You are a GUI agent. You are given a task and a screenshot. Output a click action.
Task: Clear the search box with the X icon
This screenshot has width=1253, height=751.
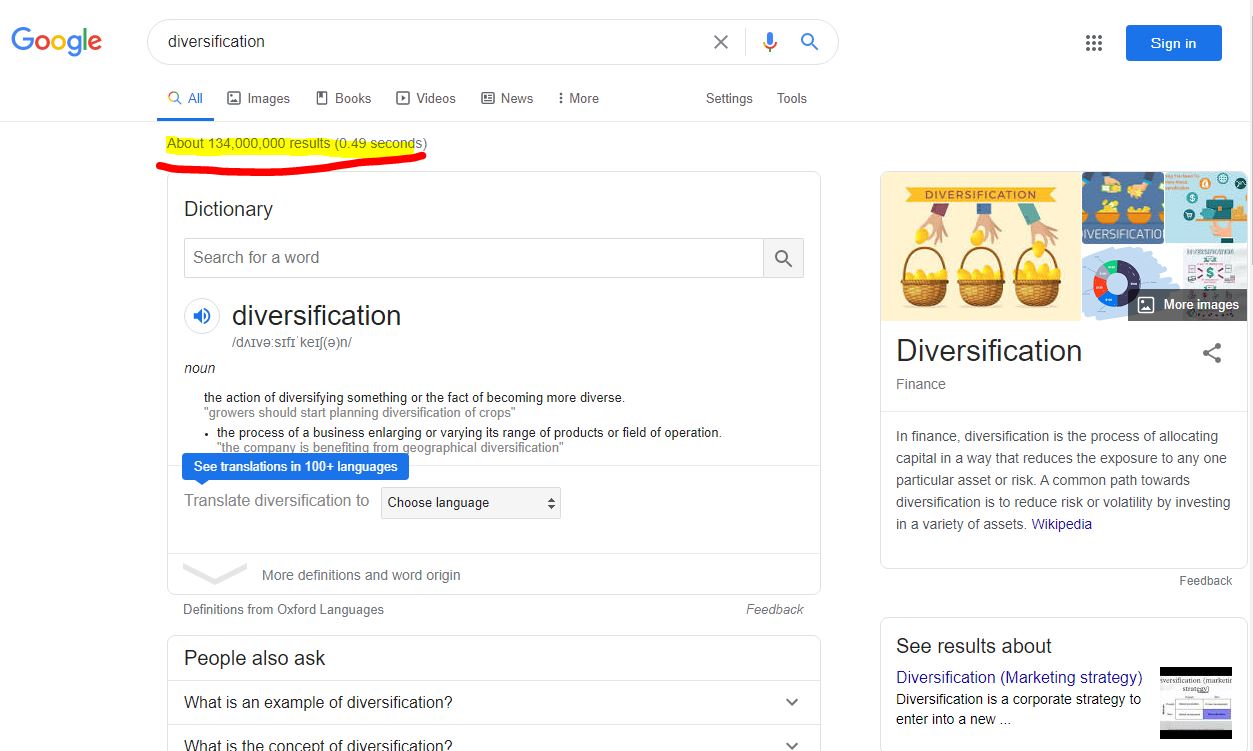pyautogui.click(x=721, y=42)
